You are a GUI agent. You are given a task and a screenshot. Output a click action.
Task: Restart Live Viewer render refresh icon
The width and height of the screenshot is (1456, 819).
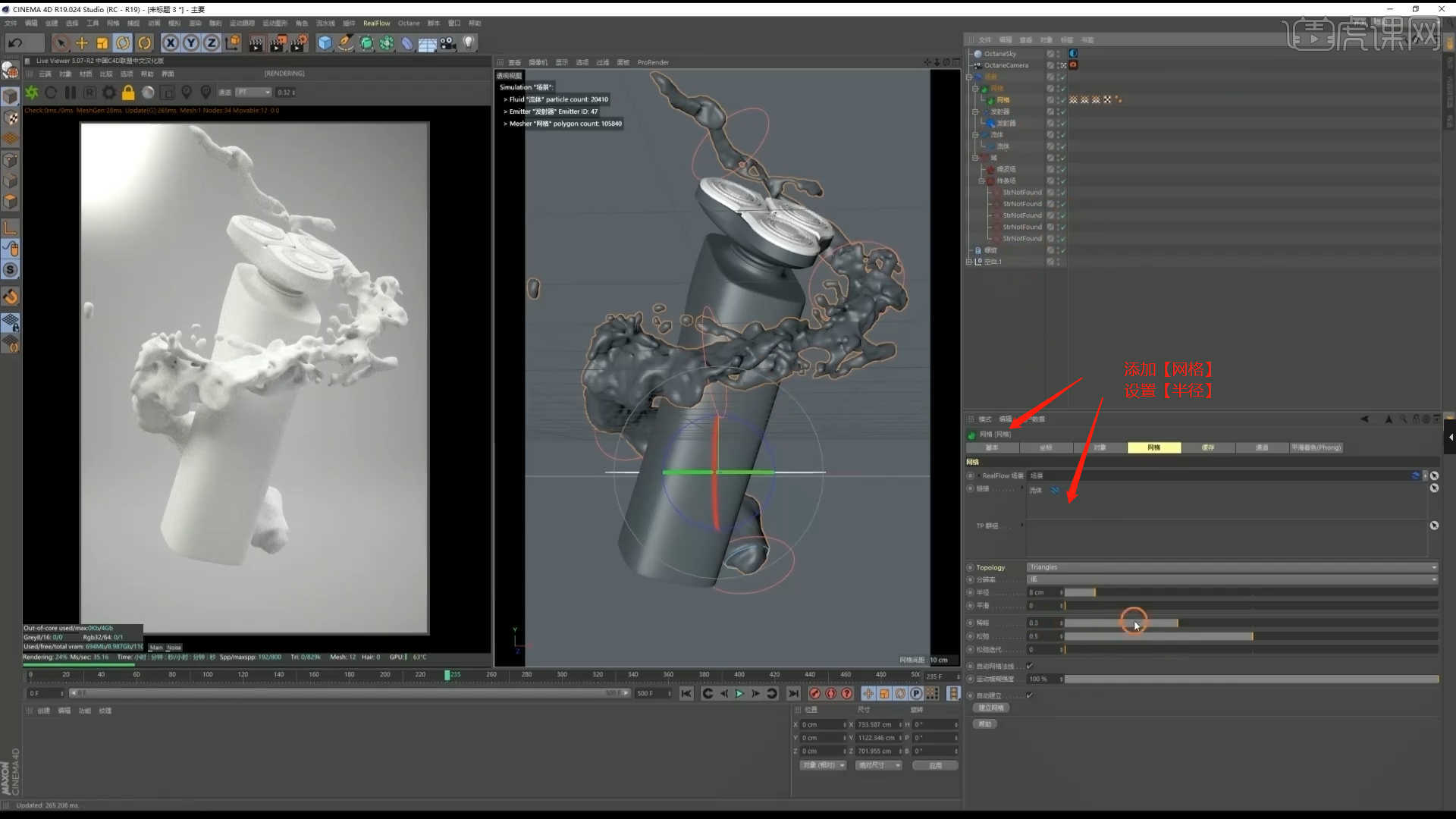[51, 93]
